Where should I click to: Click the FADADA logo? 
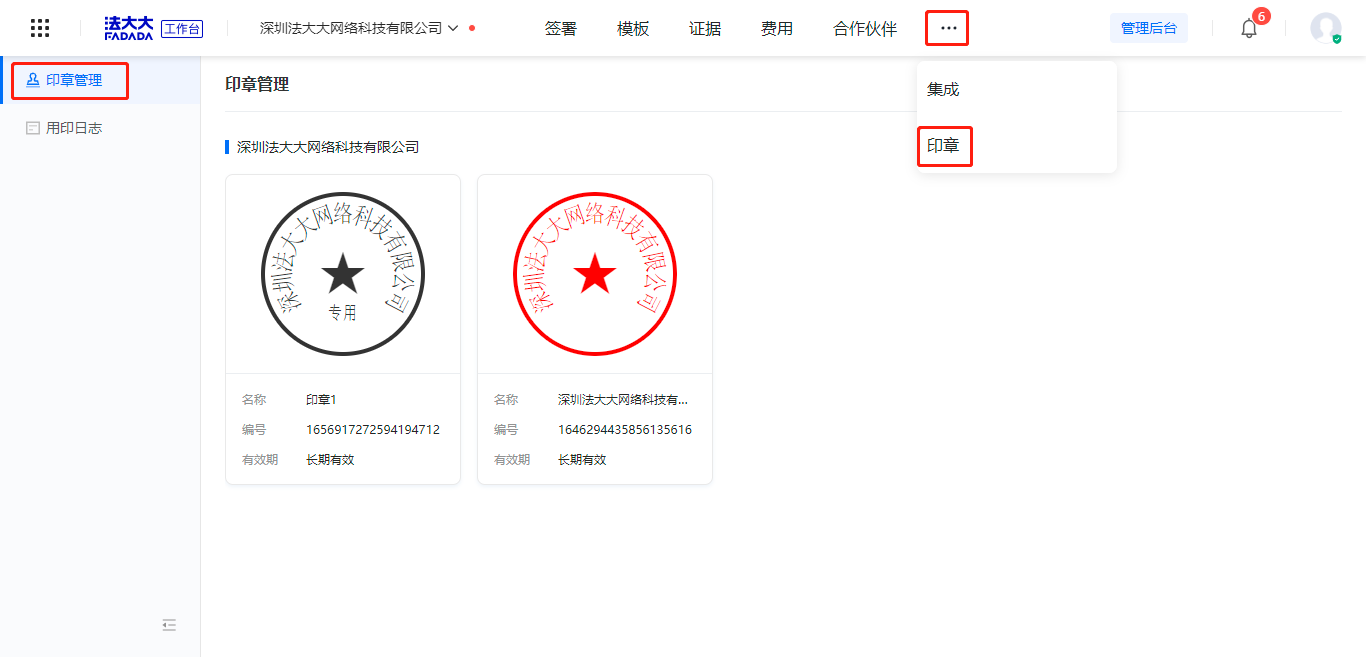129,28
